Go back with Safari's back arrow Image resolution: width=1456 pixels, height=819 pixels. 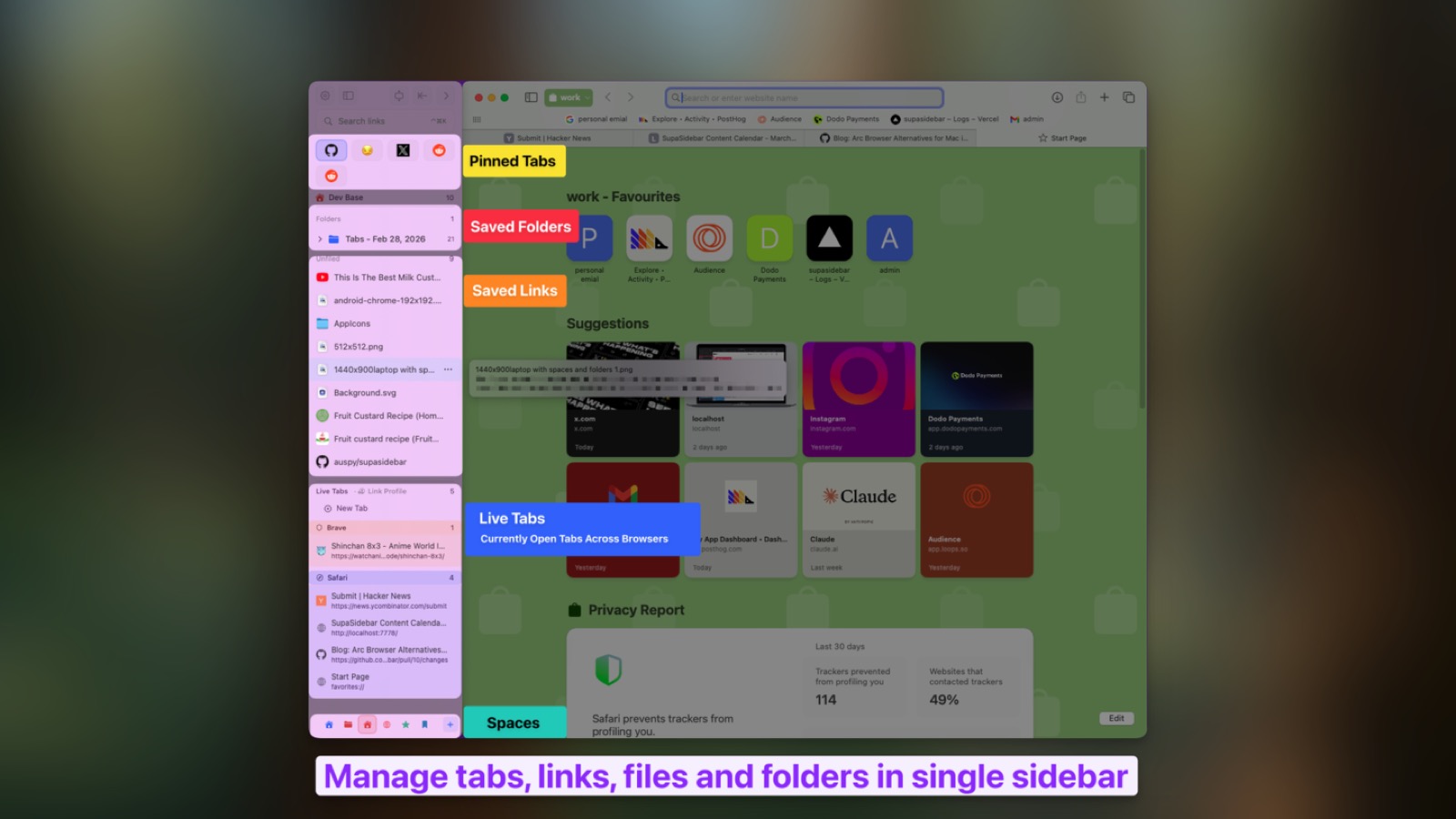point(608,97)
